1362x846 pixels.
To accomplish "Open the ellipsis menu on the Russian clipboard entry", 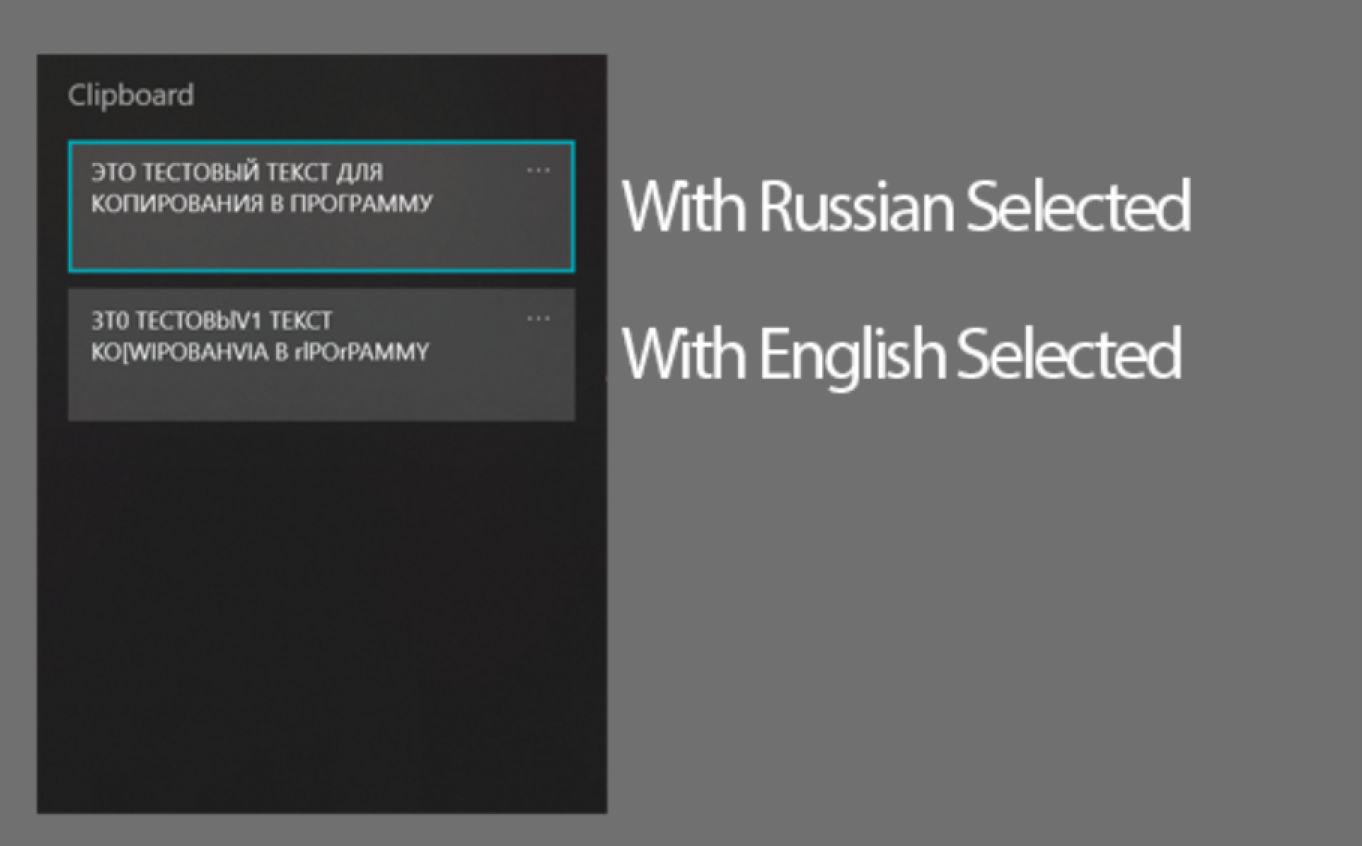I will click(539, 169).
